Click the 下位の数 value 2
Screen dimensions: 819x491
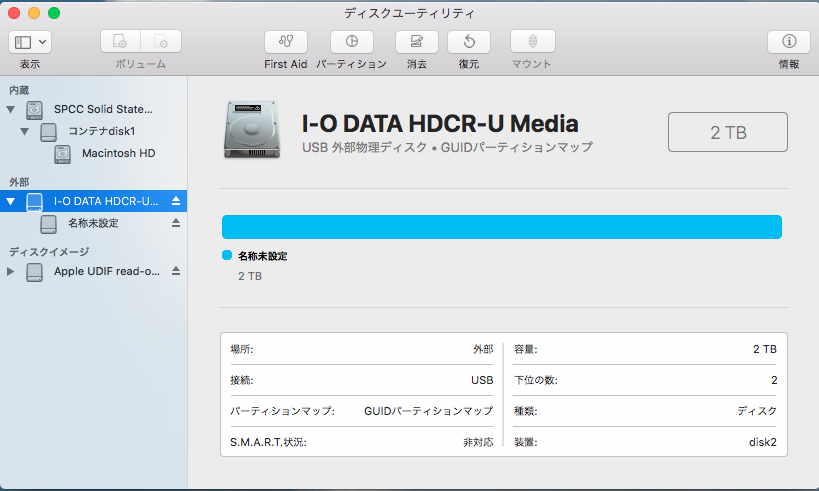774,380
